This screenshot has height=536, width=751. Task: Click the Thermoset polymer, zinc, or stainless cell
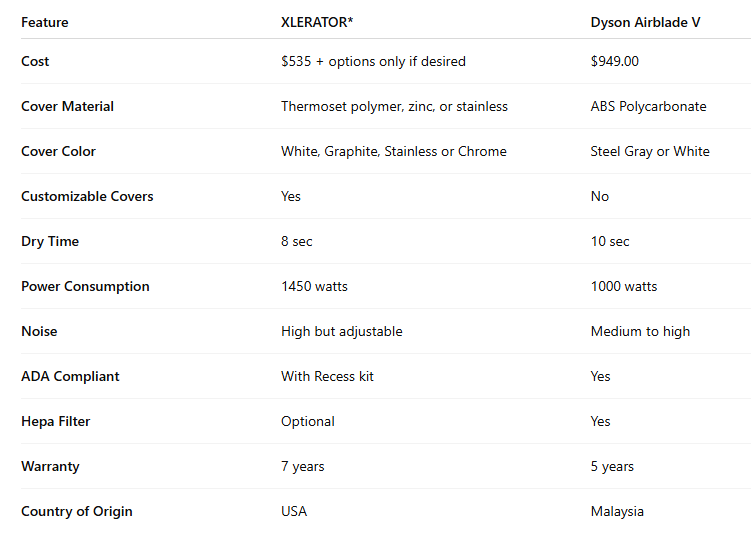point(394,106)
